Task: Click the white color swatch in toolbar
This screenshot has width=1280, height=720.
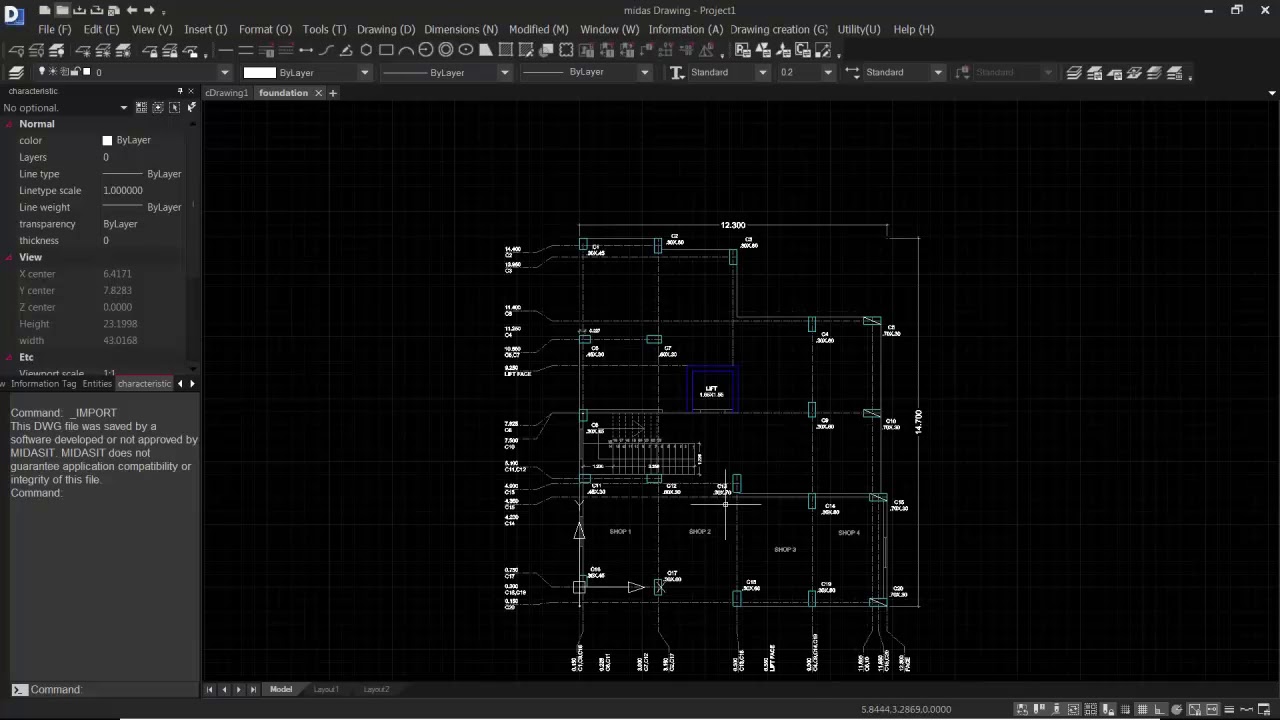Action: pos(259,72)
